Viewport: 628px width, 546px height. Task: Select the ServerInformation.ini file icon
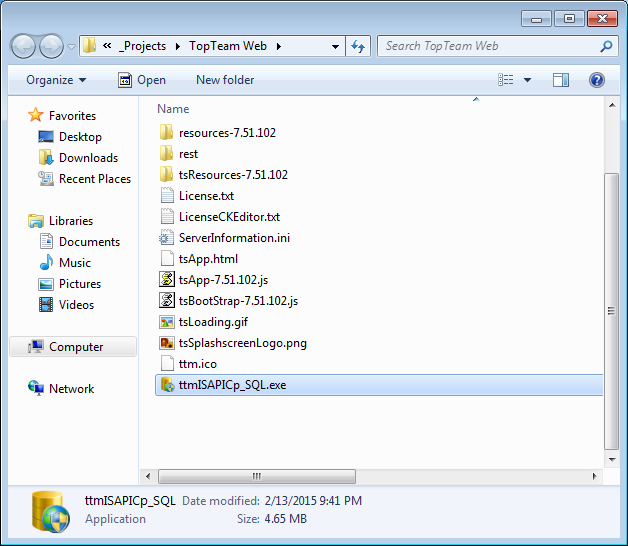(168, 238)
